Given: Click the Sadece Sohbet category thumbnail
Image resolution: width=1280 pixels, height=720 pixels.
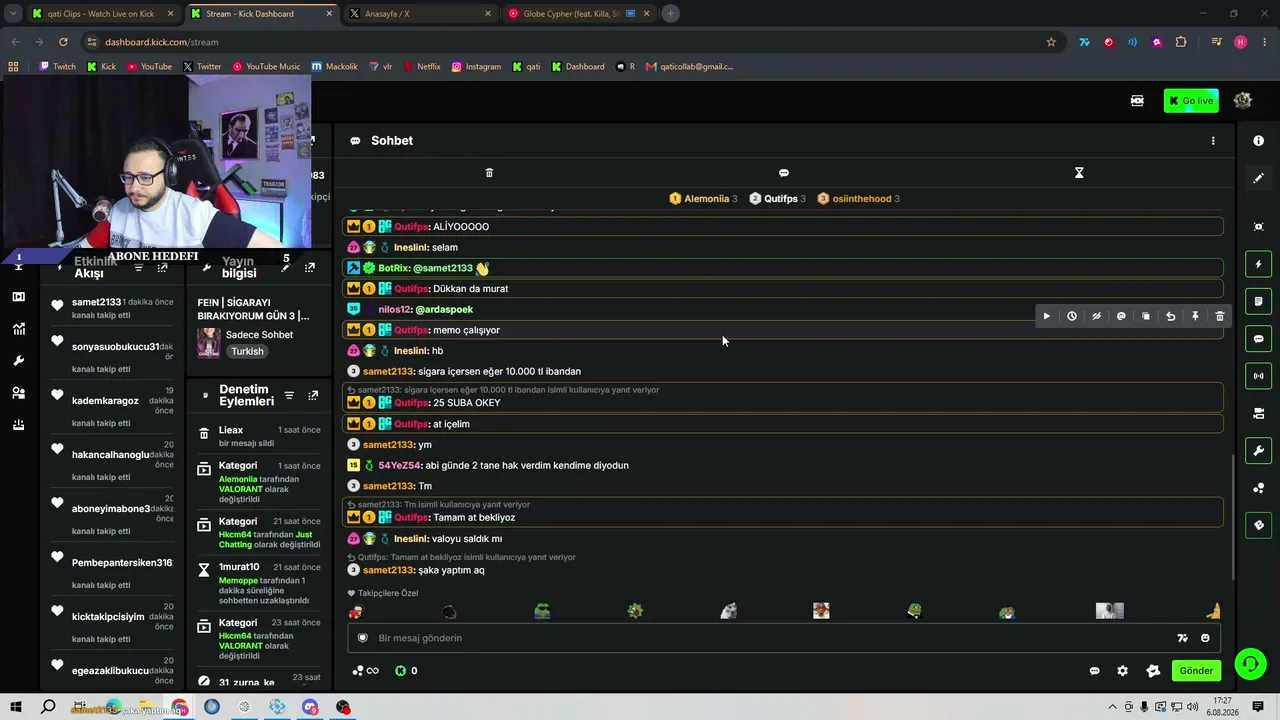Looking at the screenshot, I should (209, 342).
